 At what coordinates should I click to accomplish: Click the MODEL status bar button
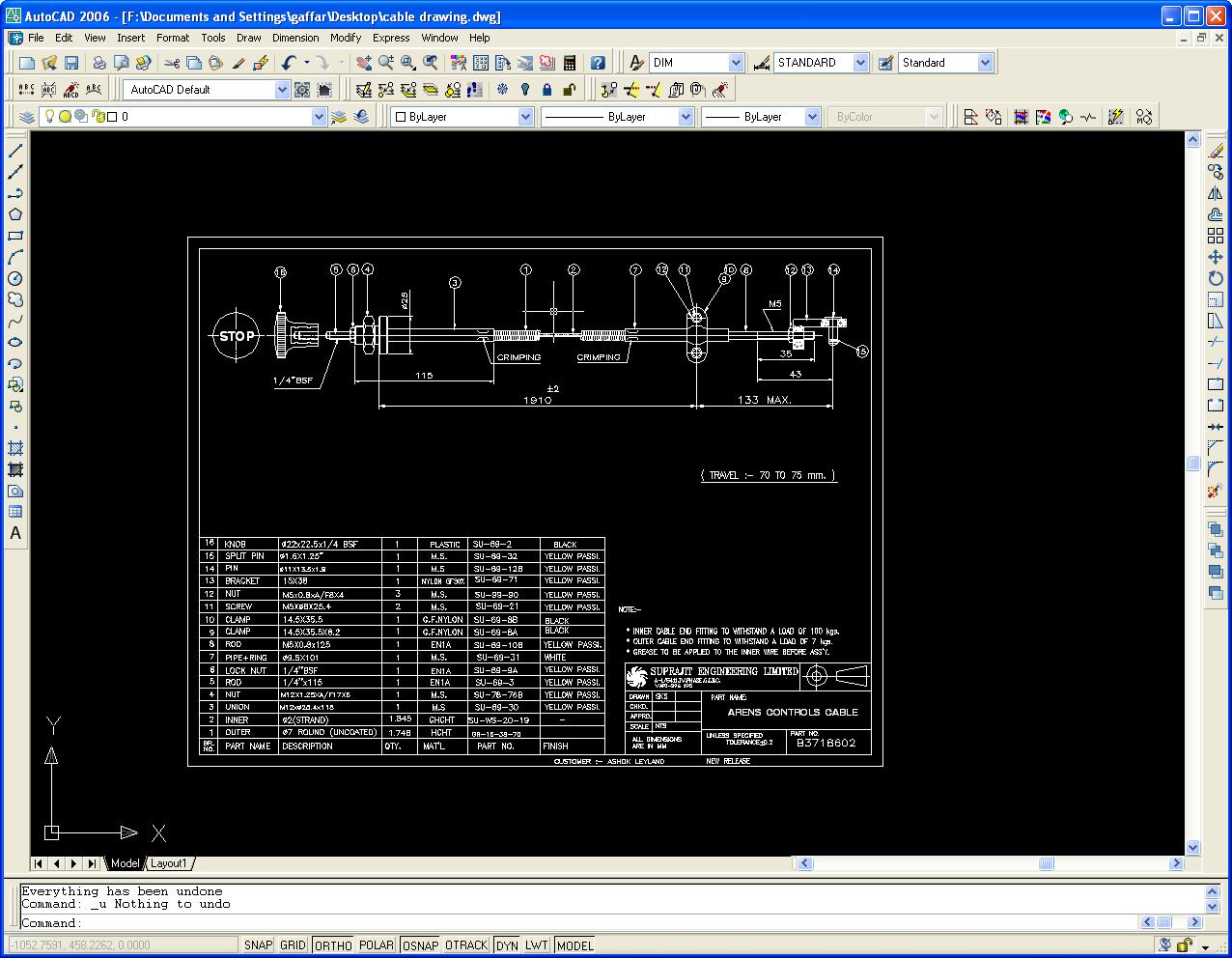575,945
